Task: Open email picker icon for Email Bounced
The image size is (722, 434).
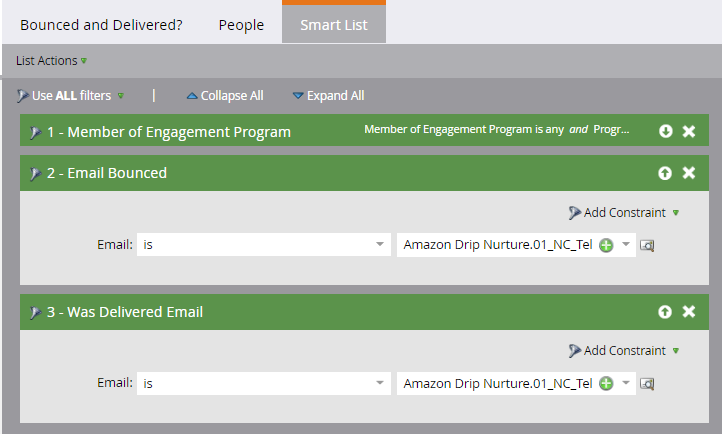Action: [647, 245]
